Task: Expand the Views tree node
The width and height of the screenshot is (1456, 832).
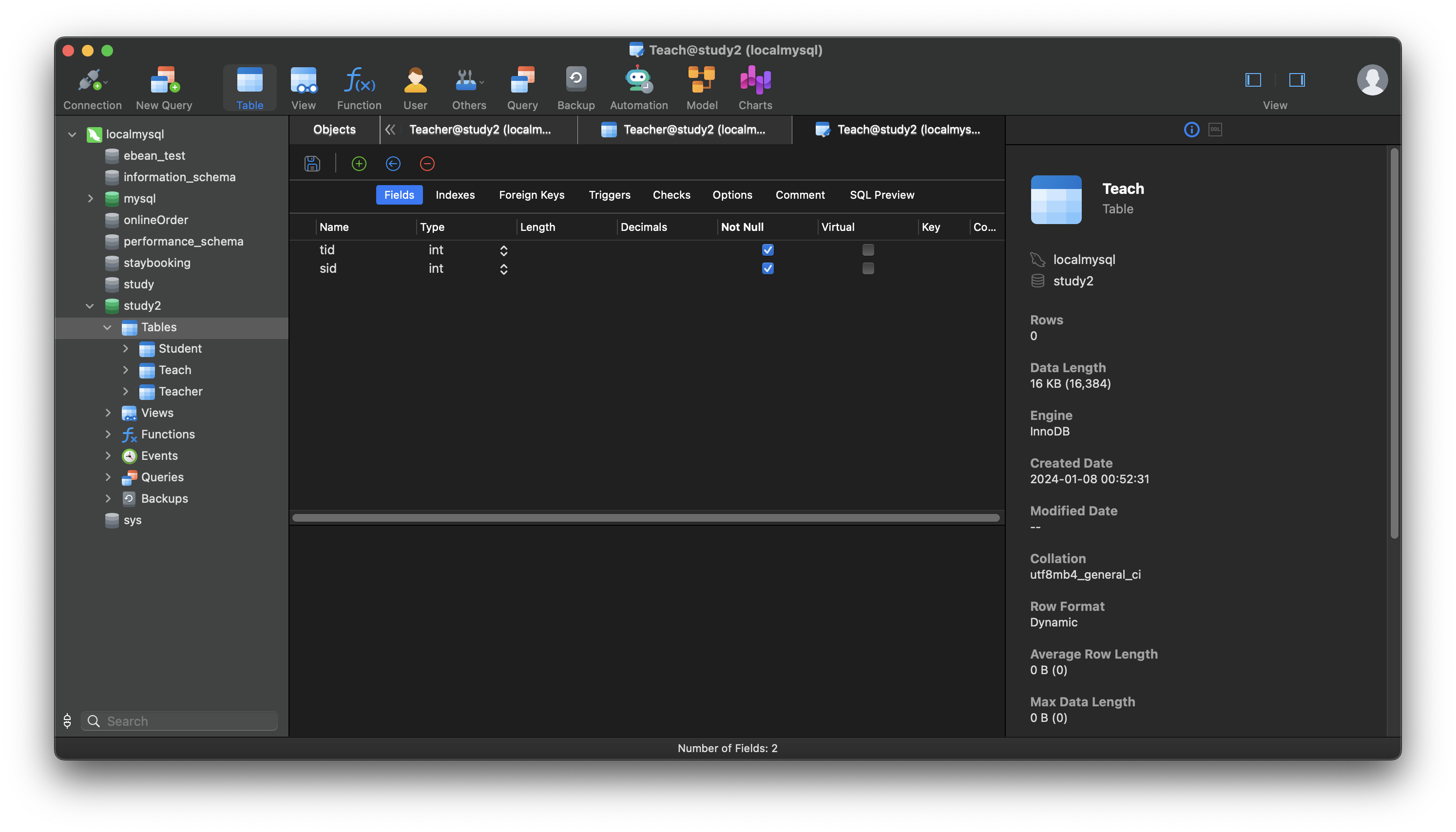Action: (108, 413)
